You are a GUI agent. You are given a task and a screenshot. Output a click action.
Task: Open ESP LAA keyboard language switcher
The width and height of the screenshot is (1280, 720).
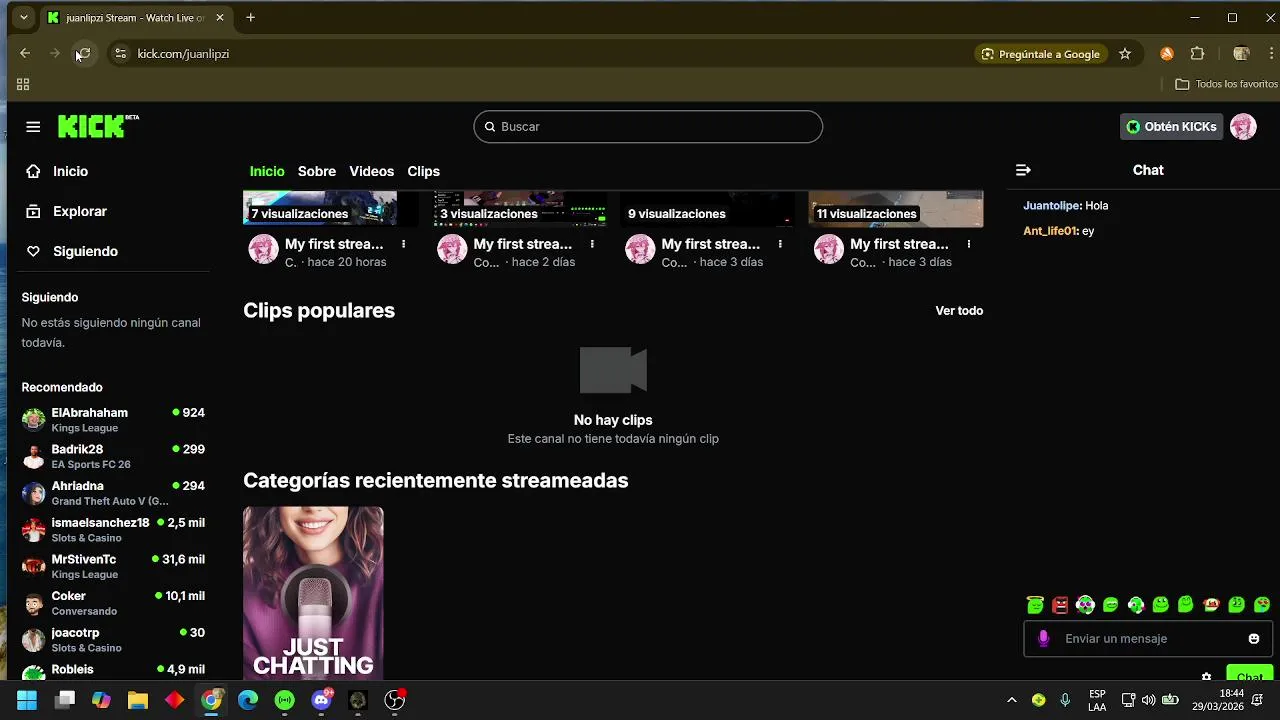pyautogui.click(x=1097, y=700)
